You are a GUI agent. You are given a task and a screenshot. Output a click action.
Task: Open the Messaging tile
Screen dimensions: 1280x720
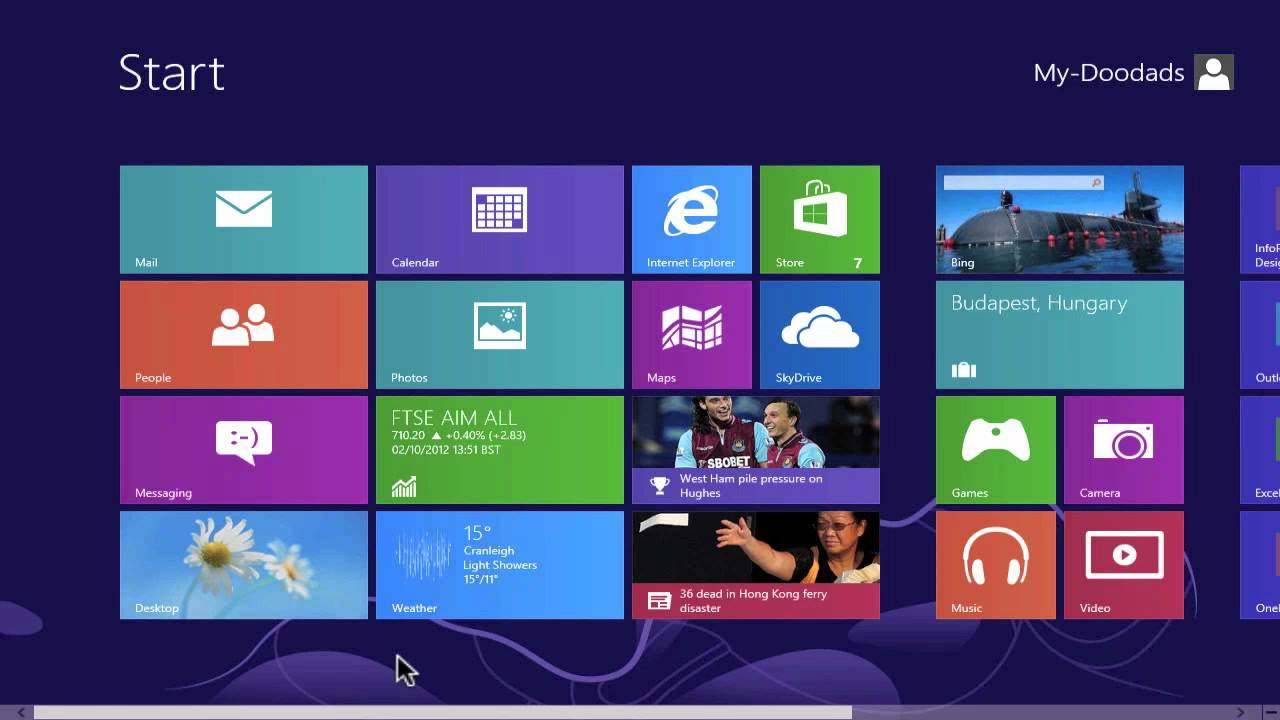(244, 450)
